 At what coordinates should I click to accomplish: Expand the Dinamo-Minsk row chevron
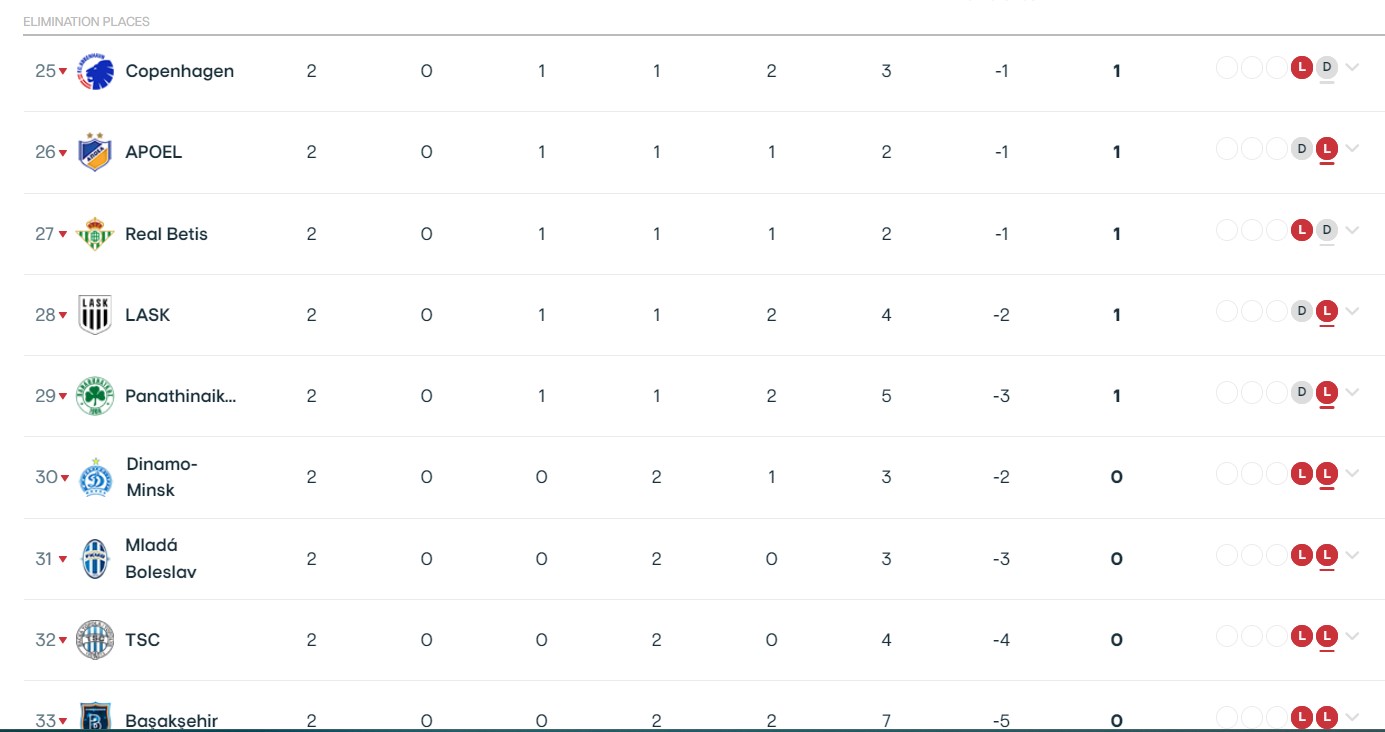pyautogui.click(x=1352, y=473)
